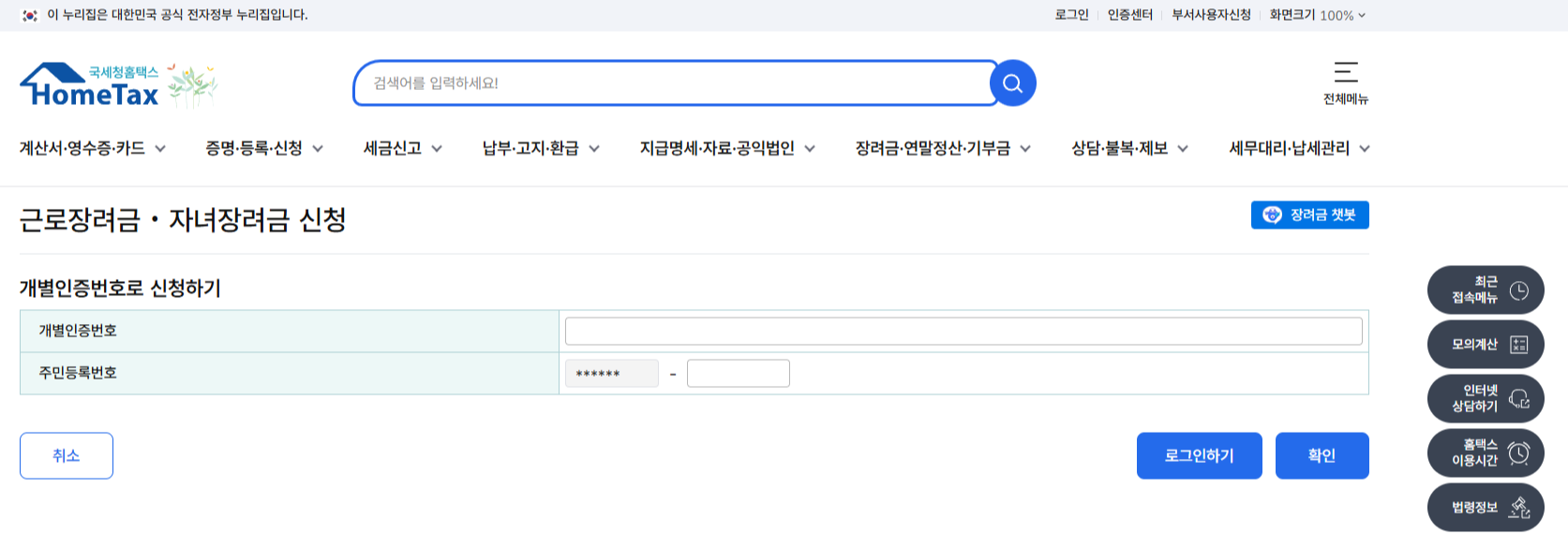Click the 취소 button
Screen dimensions: 1568x534
point(67,455)
